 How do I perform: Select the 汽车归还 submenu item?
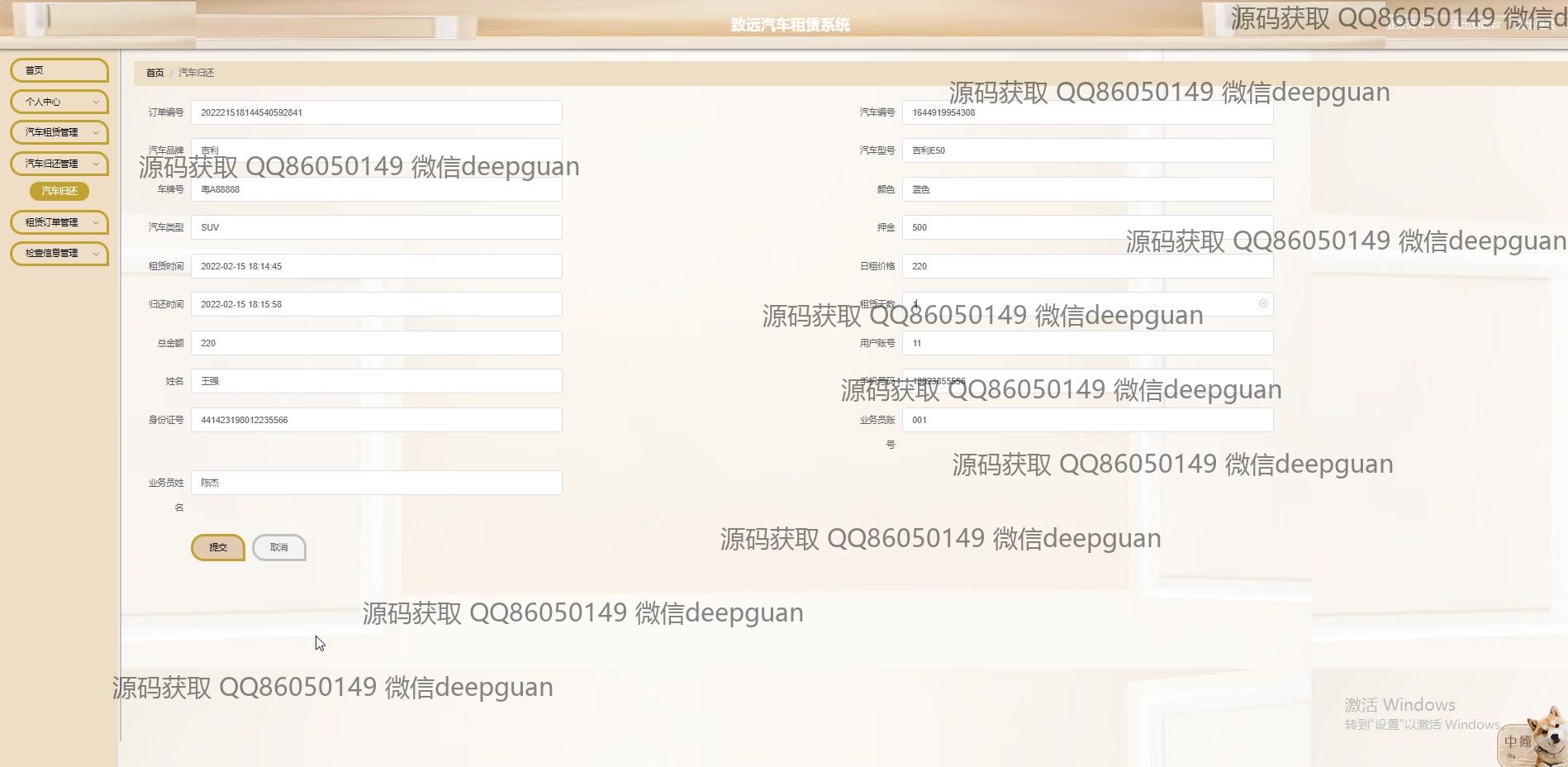coord(59,191)
